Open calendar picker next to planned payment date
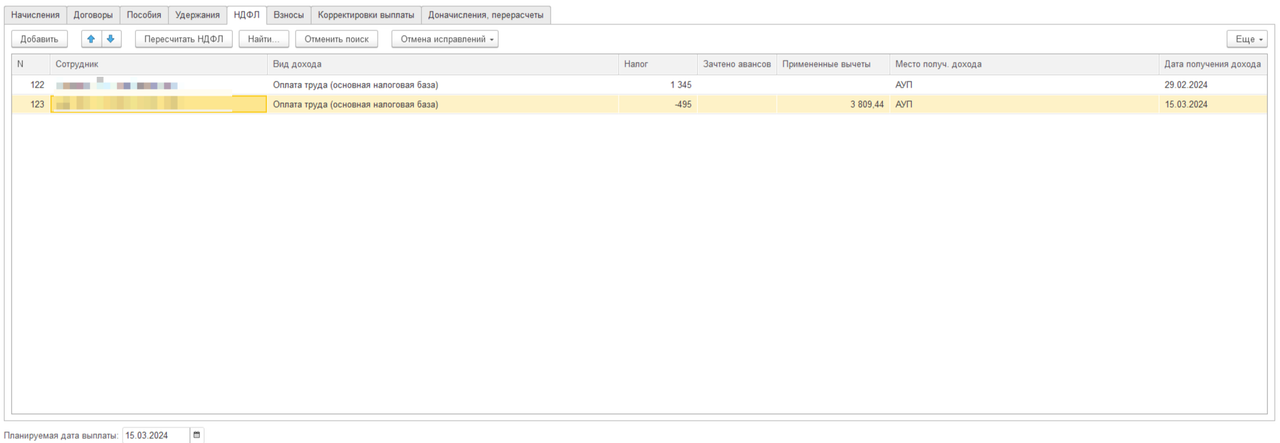This screenshot has width=1280, height=443. (x=196, y=435)
